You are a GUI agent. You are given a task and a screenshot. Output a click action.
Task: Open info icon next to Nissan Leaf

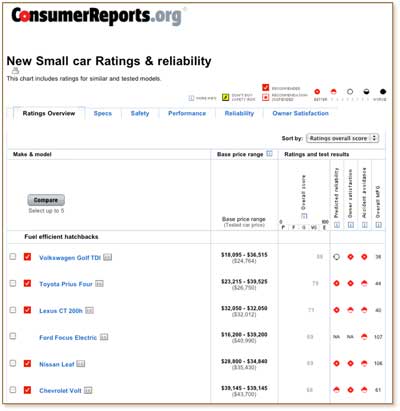coord(81,364)
